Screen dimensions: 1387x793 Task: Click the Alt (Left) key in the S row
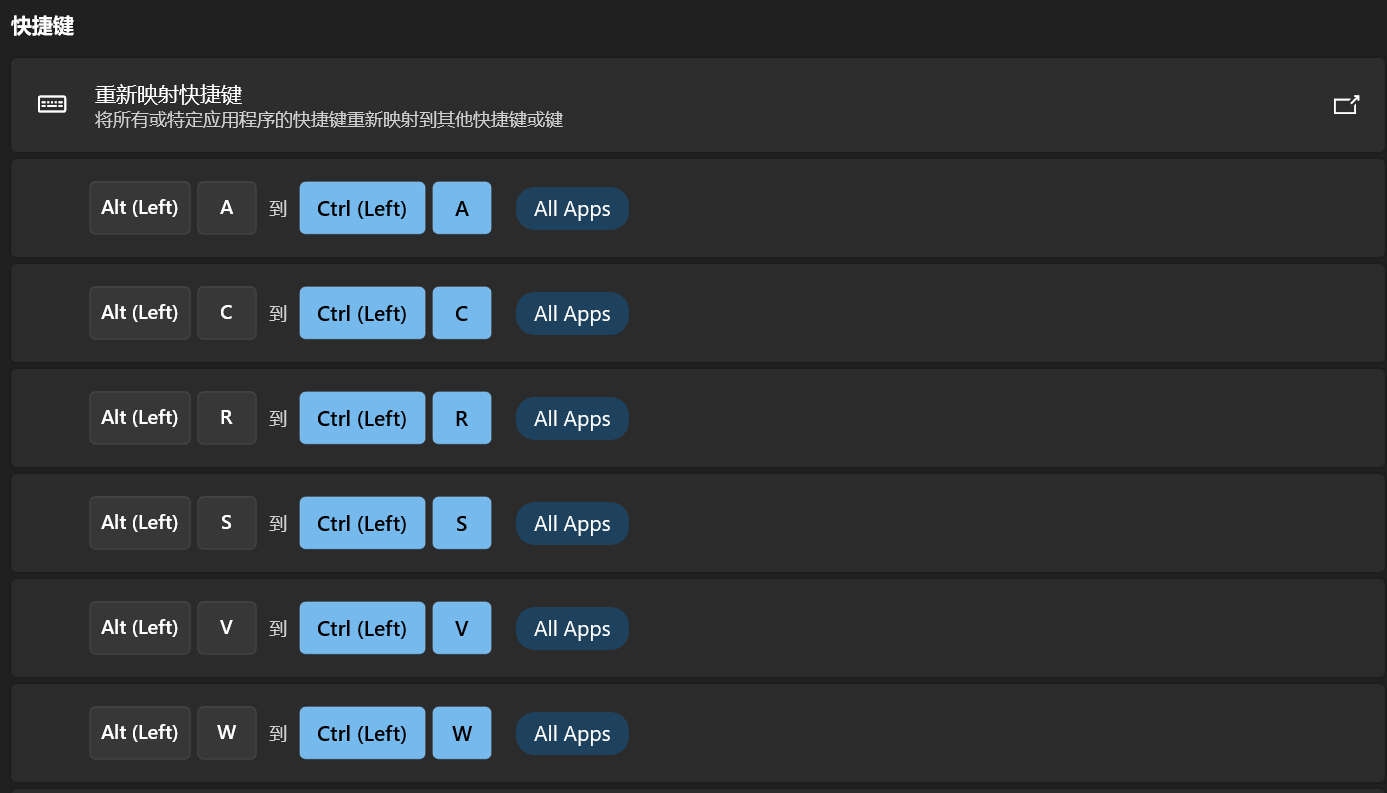(140, 523)
